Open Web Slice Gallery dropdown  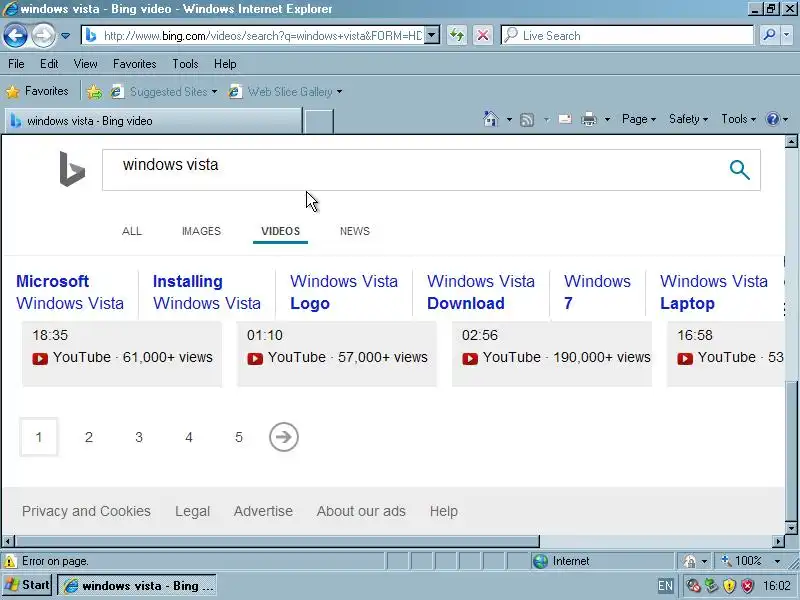(x=286, y=92)
